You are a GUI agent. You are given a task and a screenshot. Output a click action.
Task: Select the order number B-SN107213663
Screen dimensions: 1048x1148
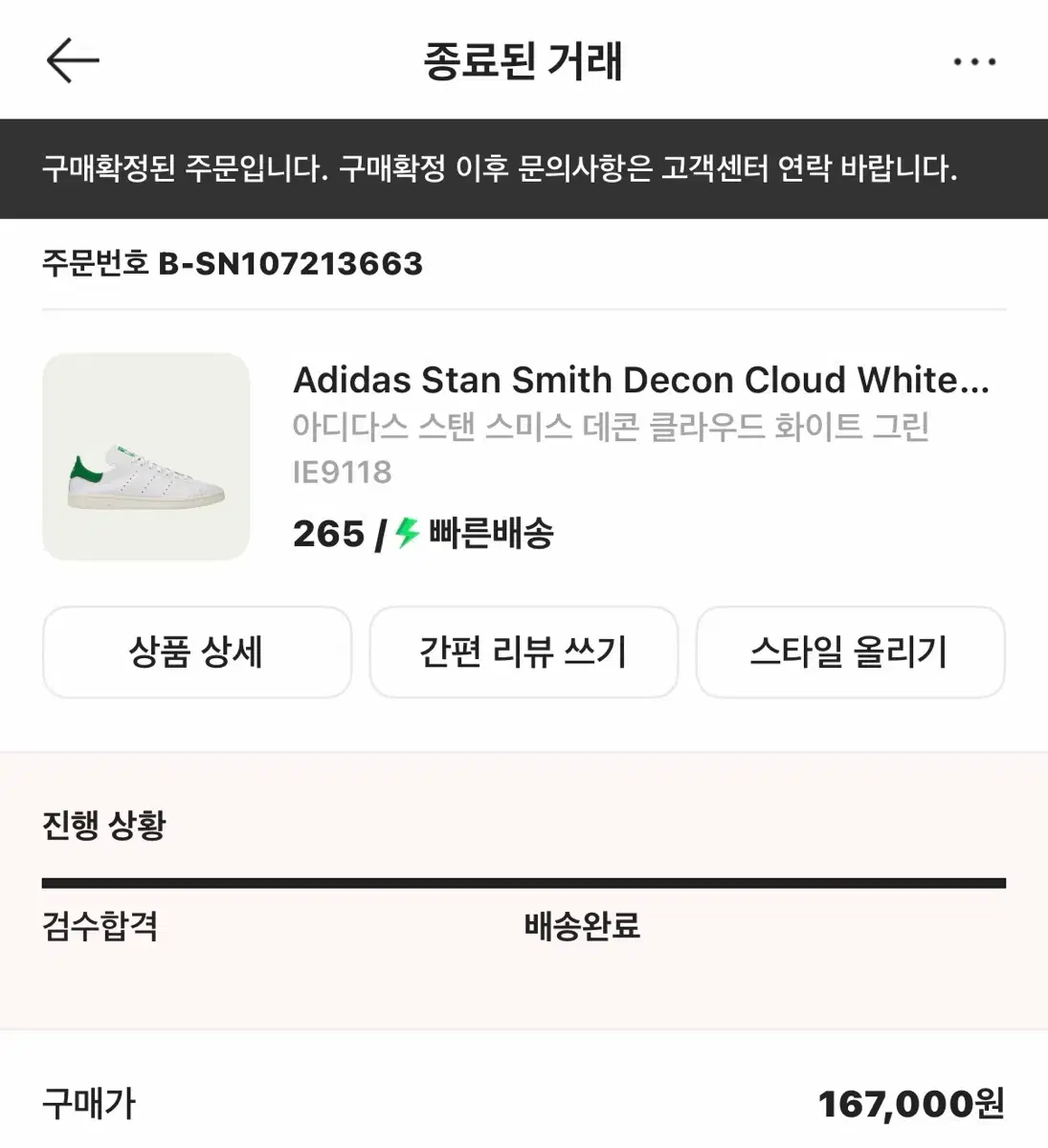click(290, 263)
